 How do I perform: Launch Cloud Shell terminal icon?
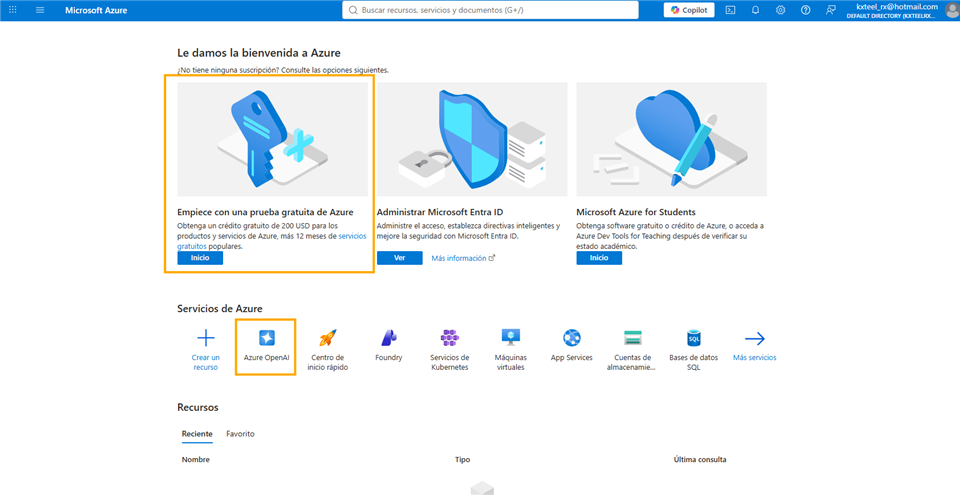730,10
